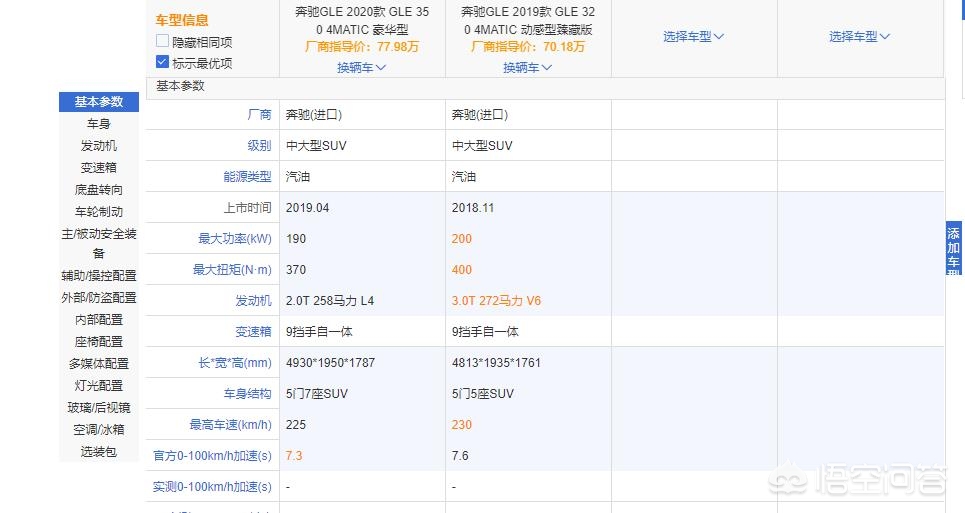Select 基本参数 in the sidebar
This screenshot has height=513, width=965.
[x=99, y=101]
